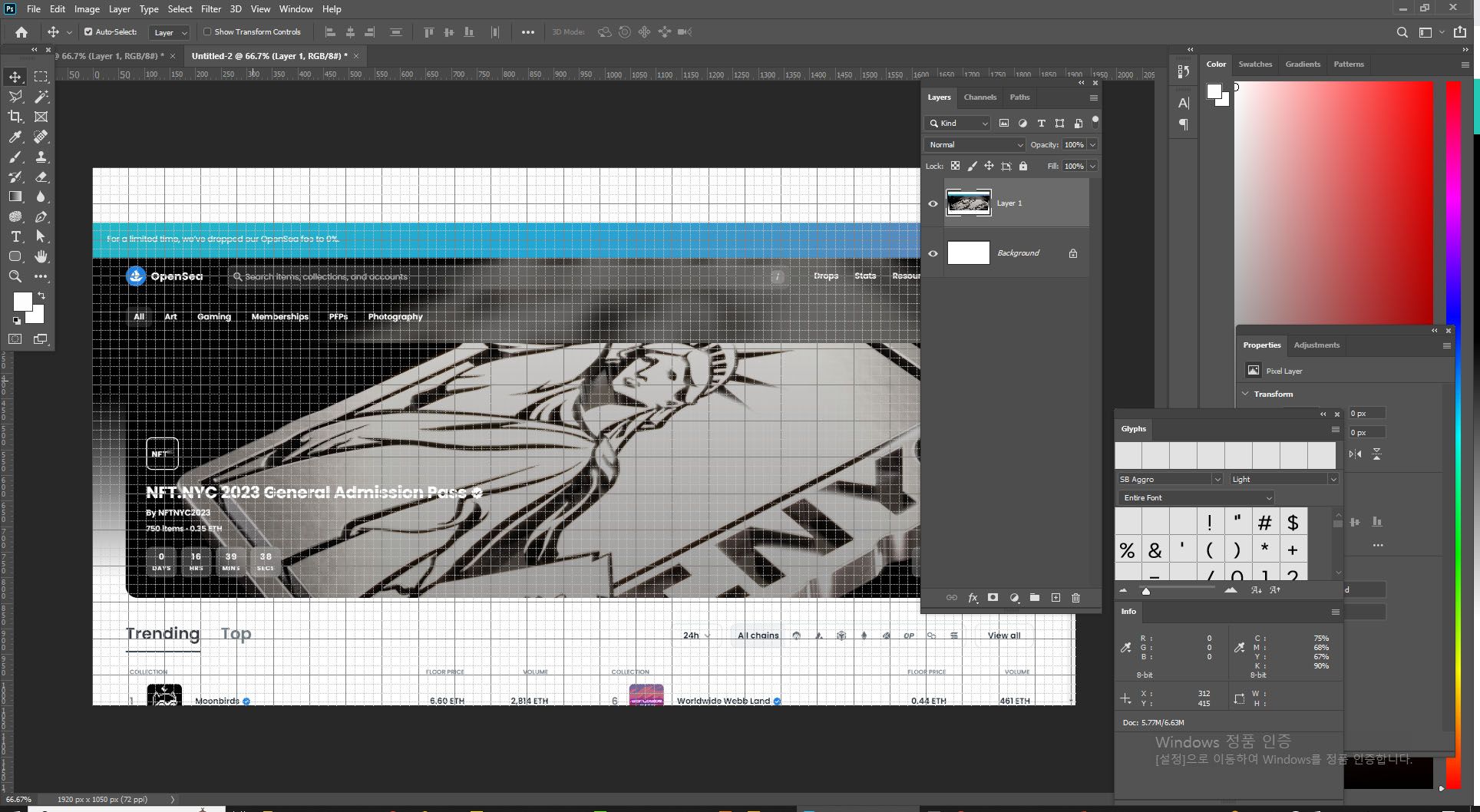Toggle lock transparent pixels

[955, 166]
